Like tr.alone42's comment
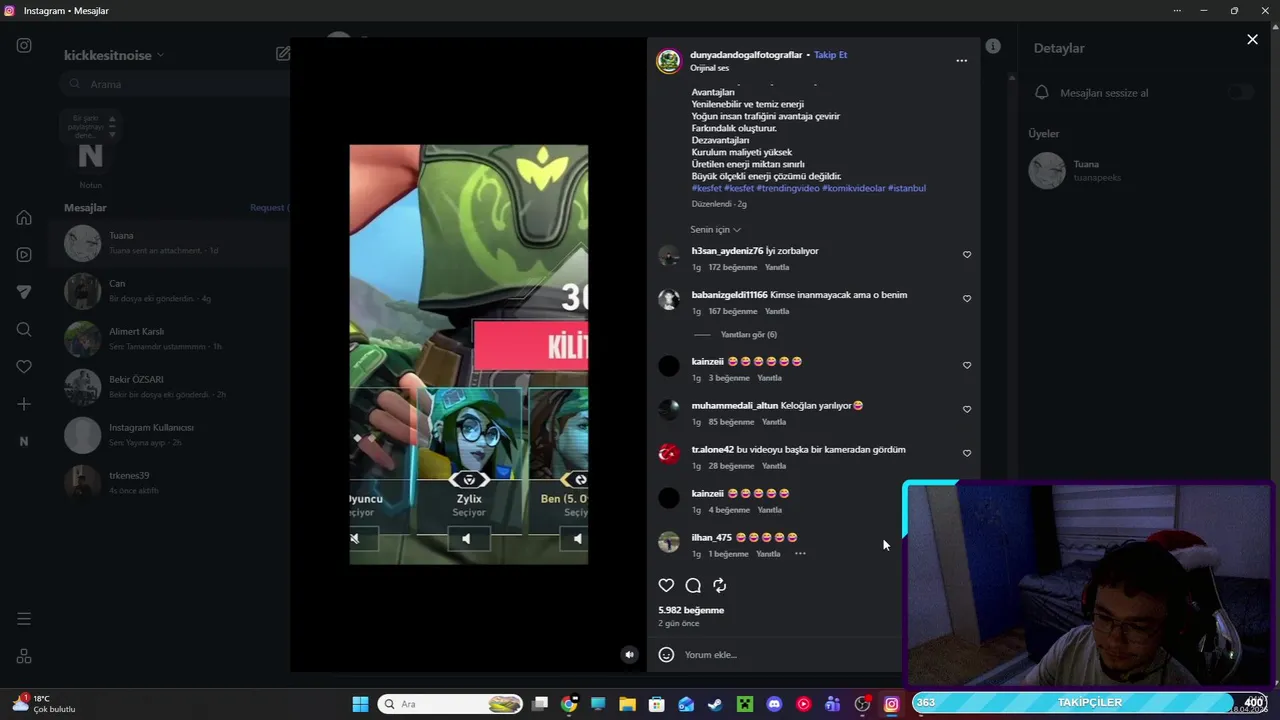1280x720 pixels. 967,453
